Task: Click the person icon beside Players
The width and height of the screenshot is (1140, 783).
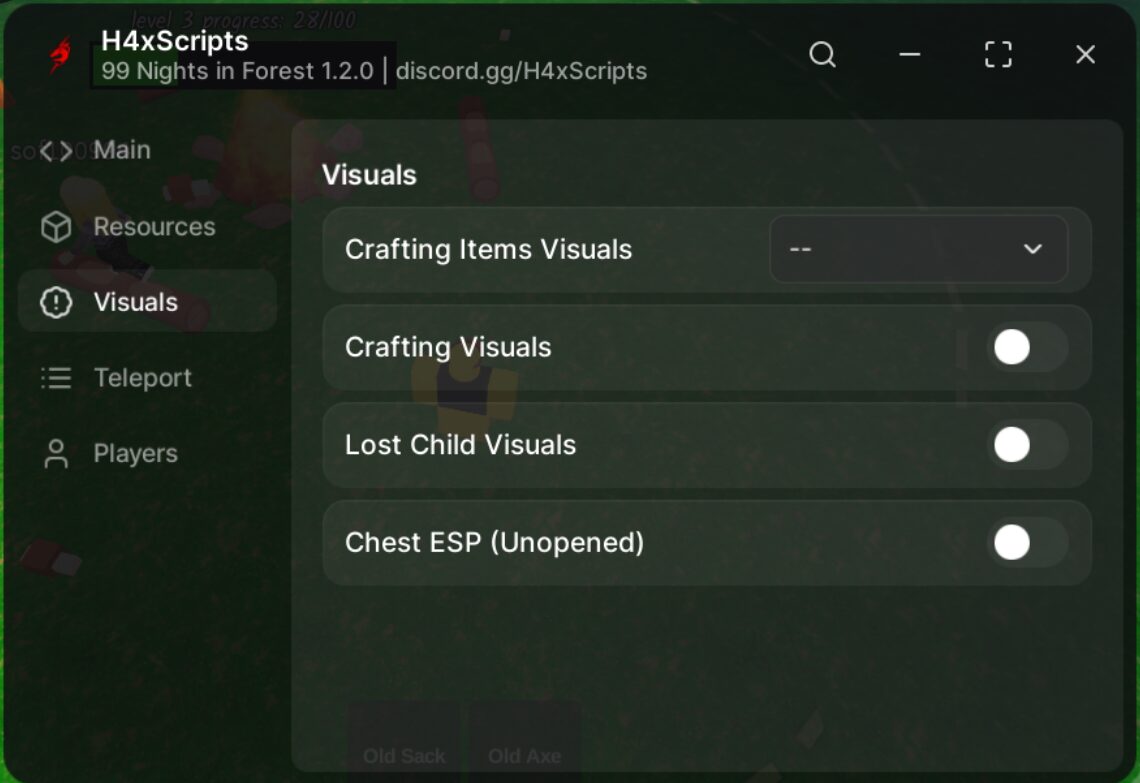Action: pos(56,454)
